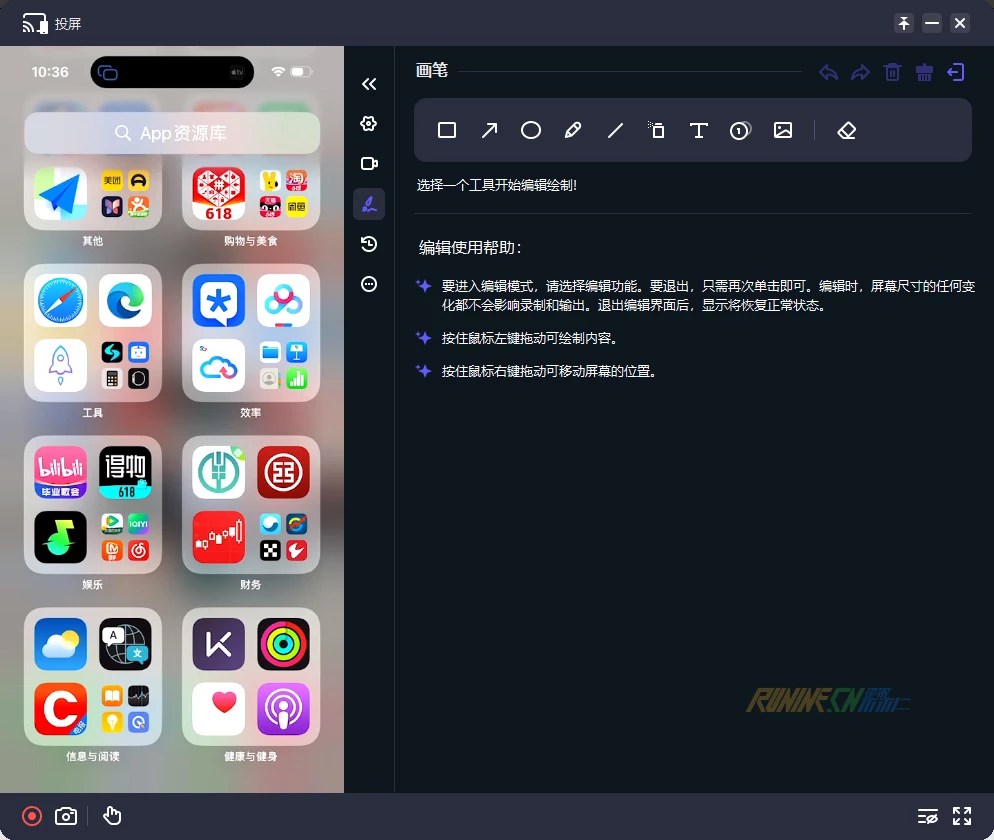Viewport: 994px width, 840px height.
Task: Pick the freehand pencil tool
Action: [x=573, y=130]
